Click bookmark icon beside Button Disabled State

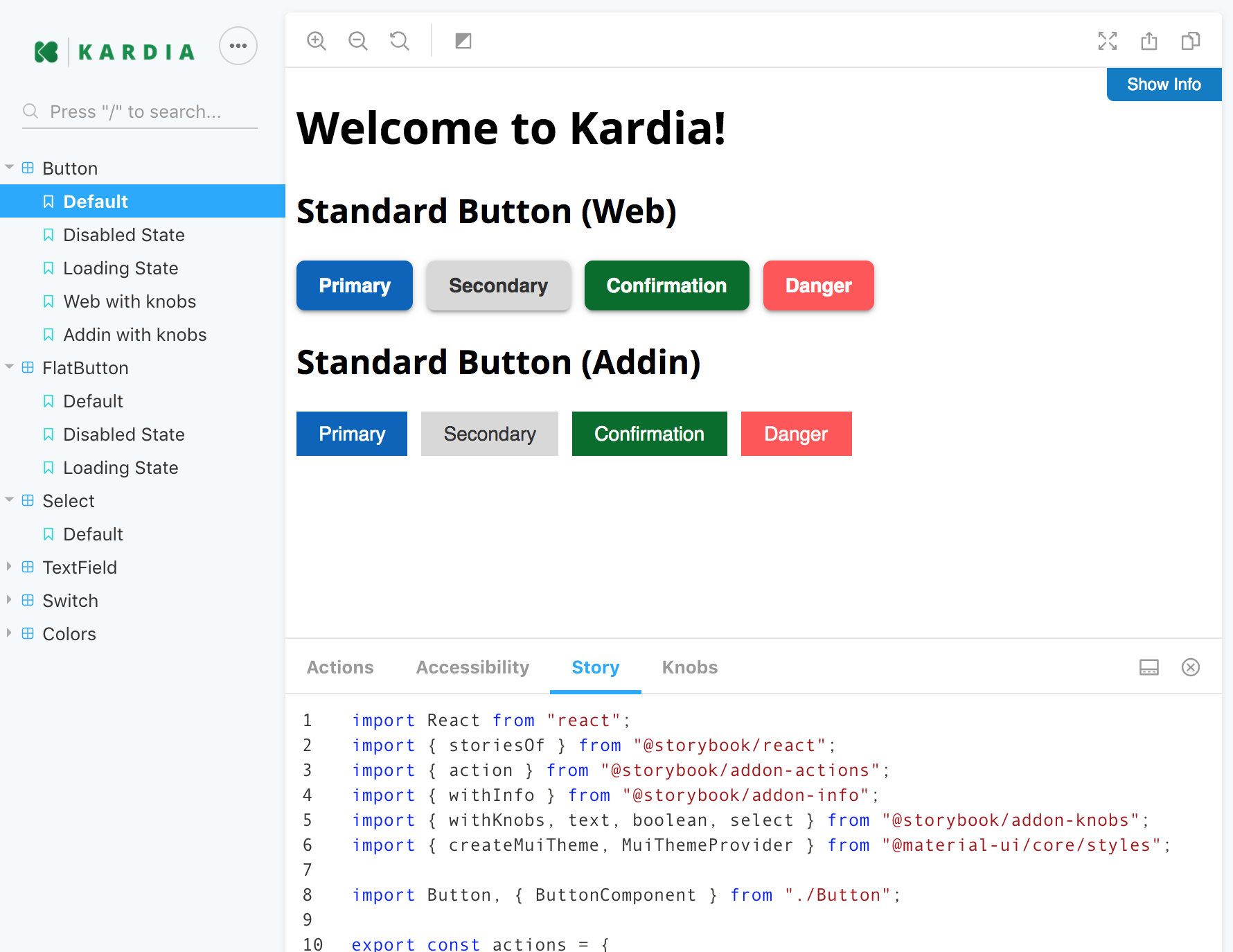pos(48,235)
